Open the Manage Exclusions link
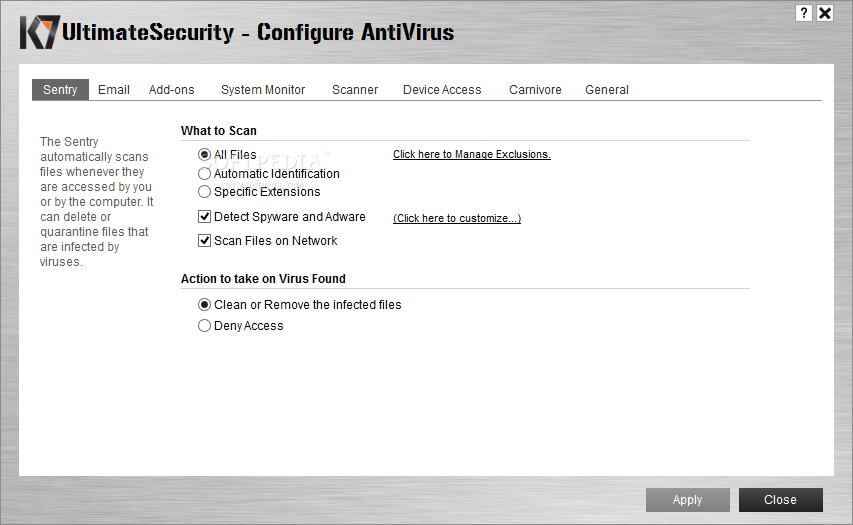 [x=472, y=155]
